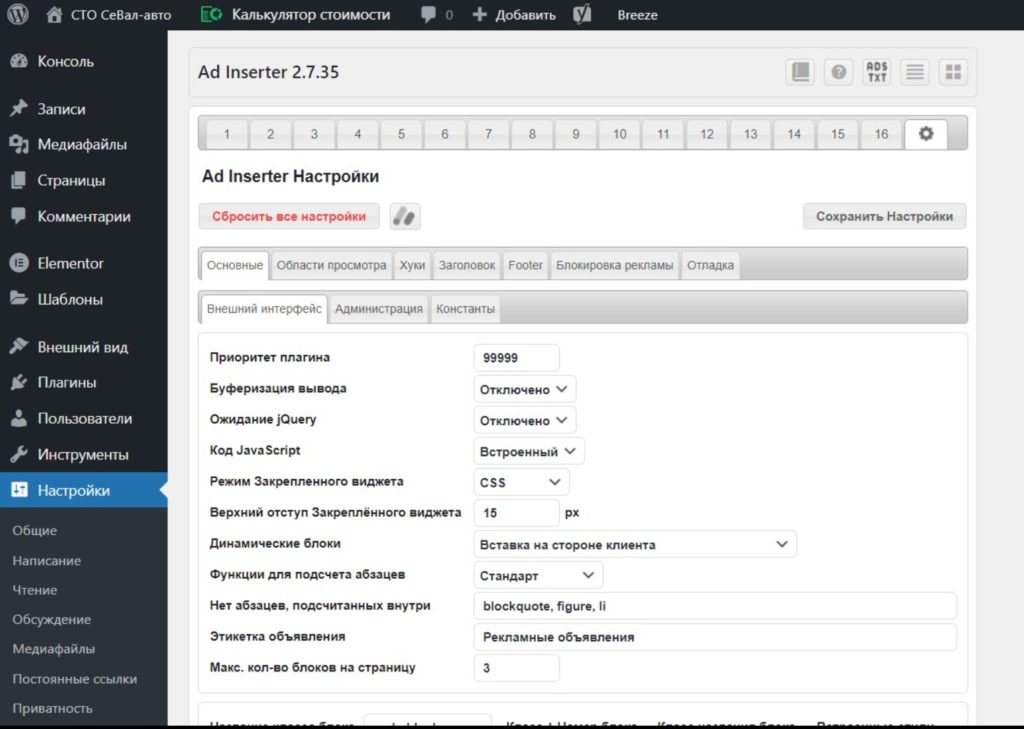This screenshot has height=729, width=1024.
Task: Expand Динамические блоки dropdown
Action: pos(635,544)
